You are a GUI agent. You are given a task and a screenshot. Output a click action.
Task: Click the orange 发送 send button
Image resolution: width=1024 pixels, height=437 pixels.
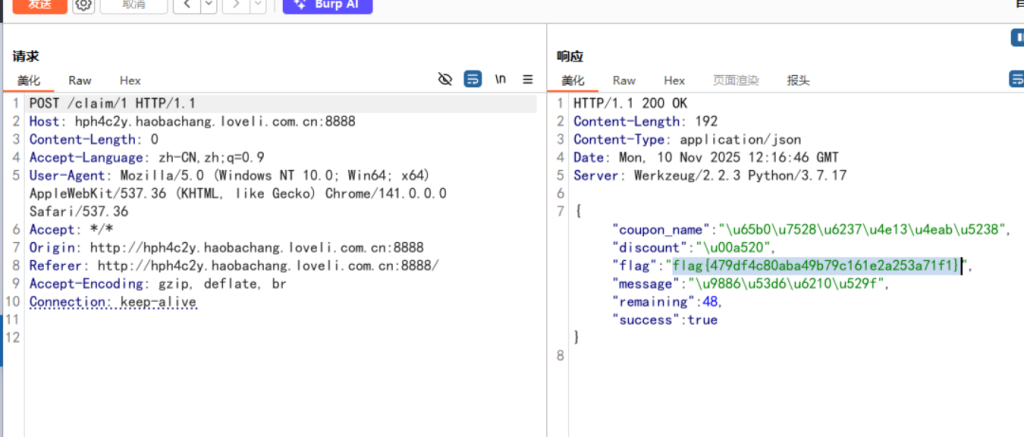(40, 5)
